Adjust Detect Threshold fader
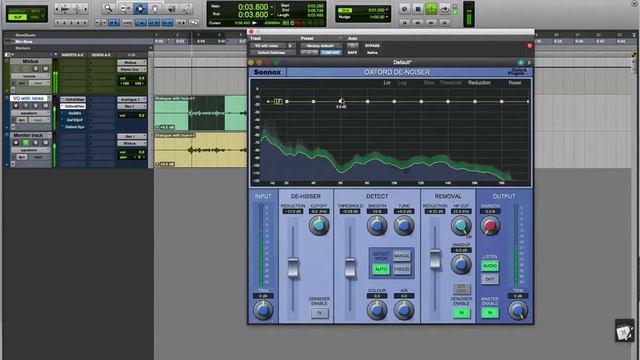 [350, 268]
